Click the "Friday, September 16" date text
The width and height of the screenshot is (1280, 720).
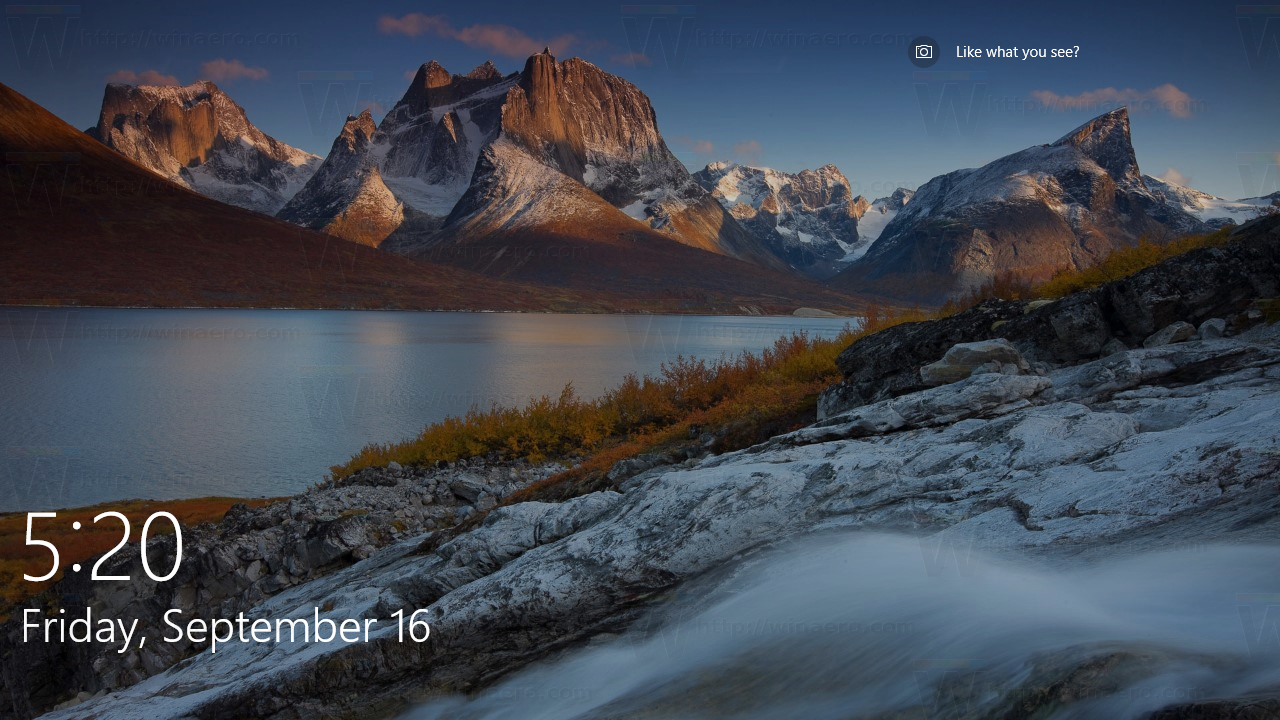(225, 626)
